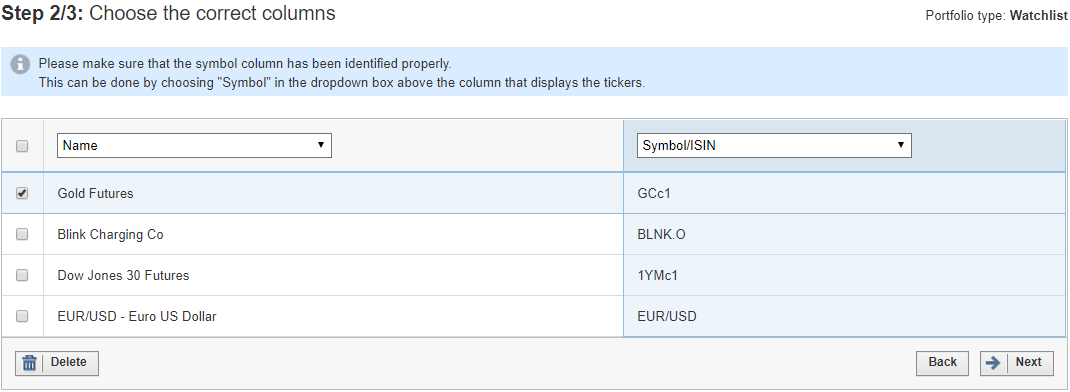Viewport: 1070px width, 392px height.
Task: Click the GCc1 symbol cell
Action: tap(844, 193)
